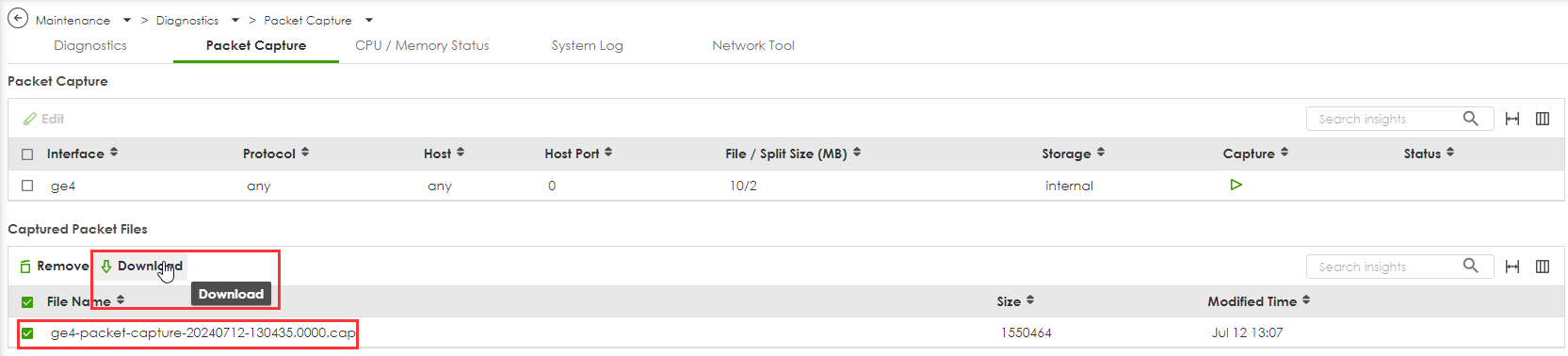The height and width of the screenshot is (356, 1568).
Task: Click the back arrow beside Maintenance
Action: [18, 18]
